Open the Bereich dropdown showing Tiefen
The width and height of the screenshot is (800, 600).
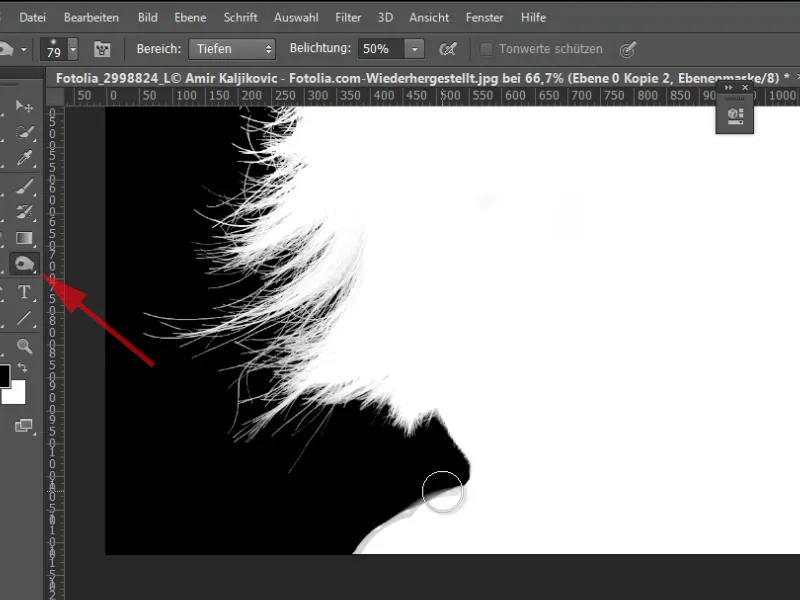[x=231, y=49]
